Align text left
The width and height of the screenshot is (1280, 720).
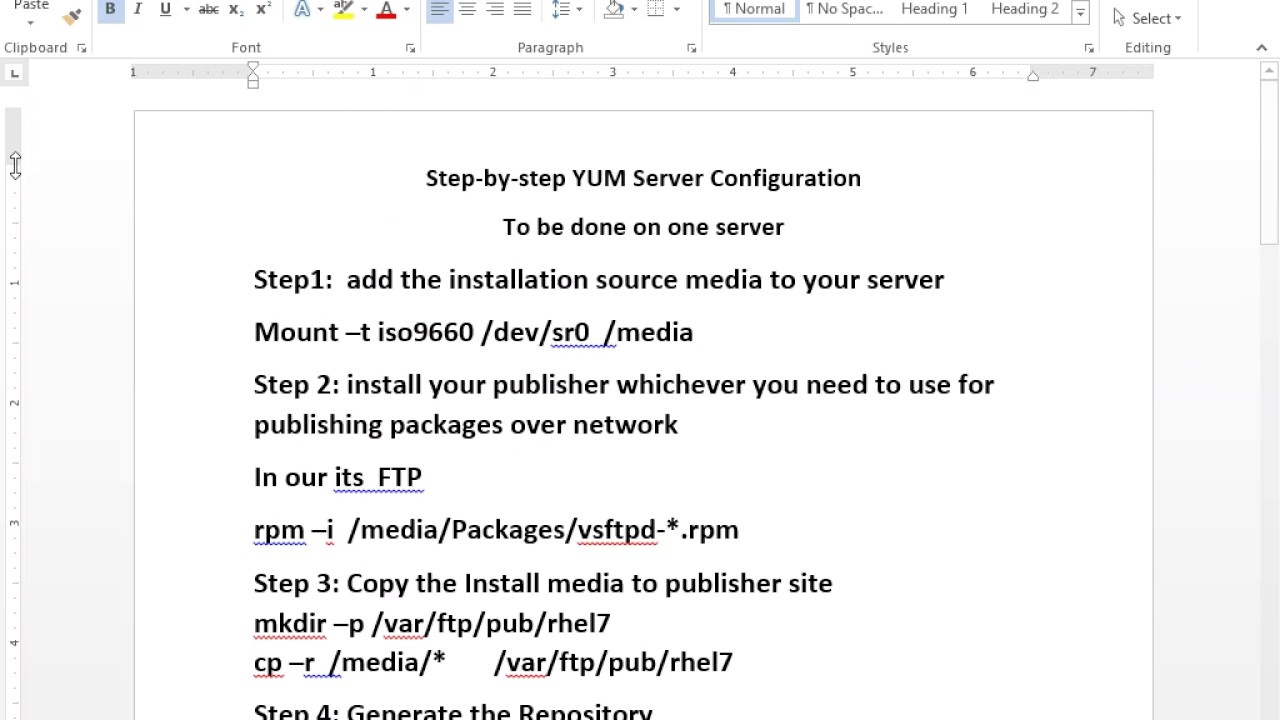439,10
